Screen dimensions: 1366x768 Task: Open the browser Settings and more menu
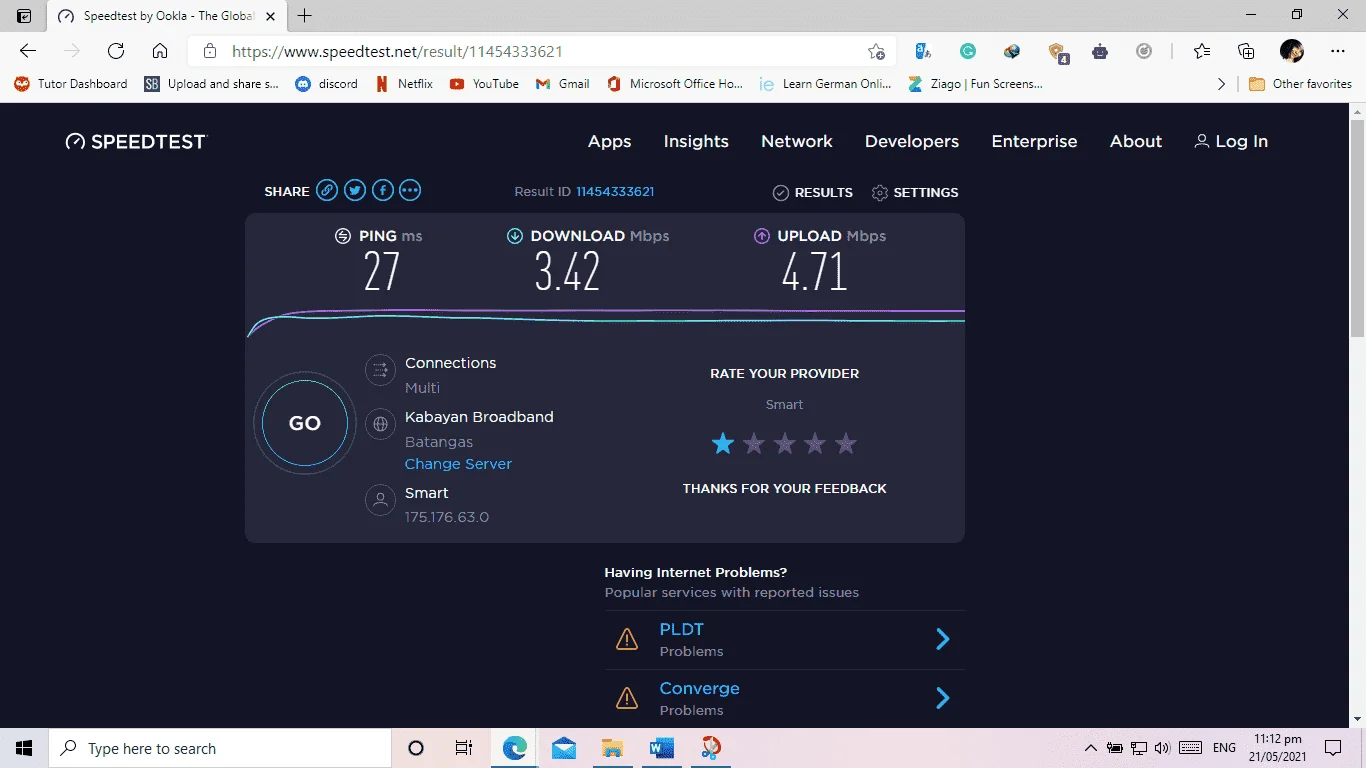[1338, 51]
